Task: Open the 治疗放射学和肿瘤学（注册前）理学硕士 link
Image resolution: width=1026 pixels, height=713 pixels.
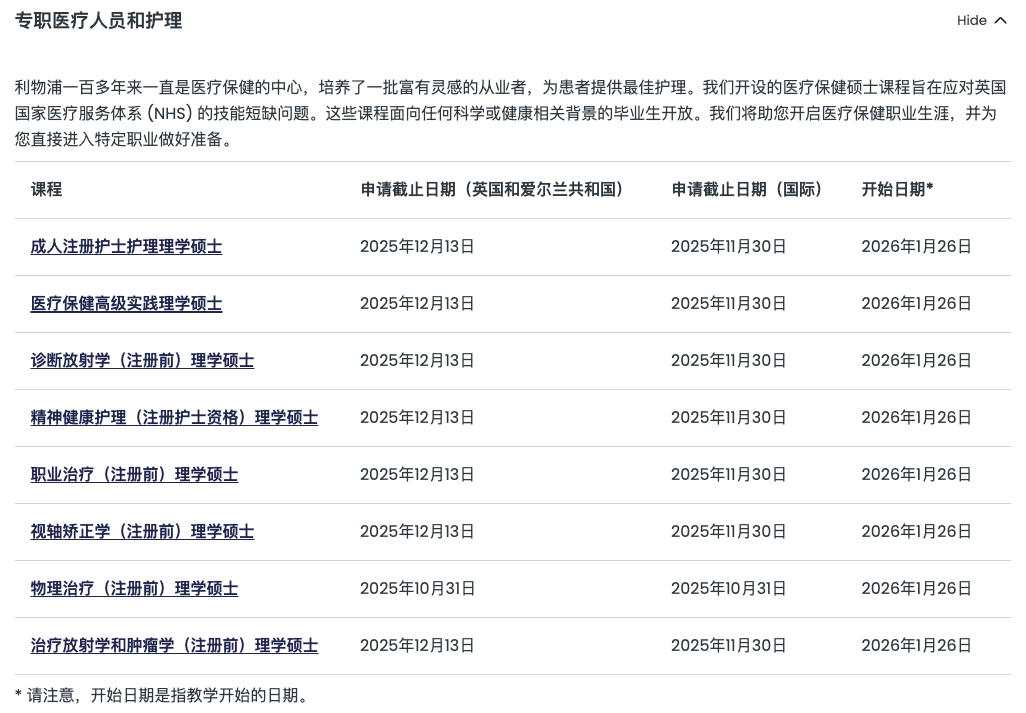Action: pos(174,646)
